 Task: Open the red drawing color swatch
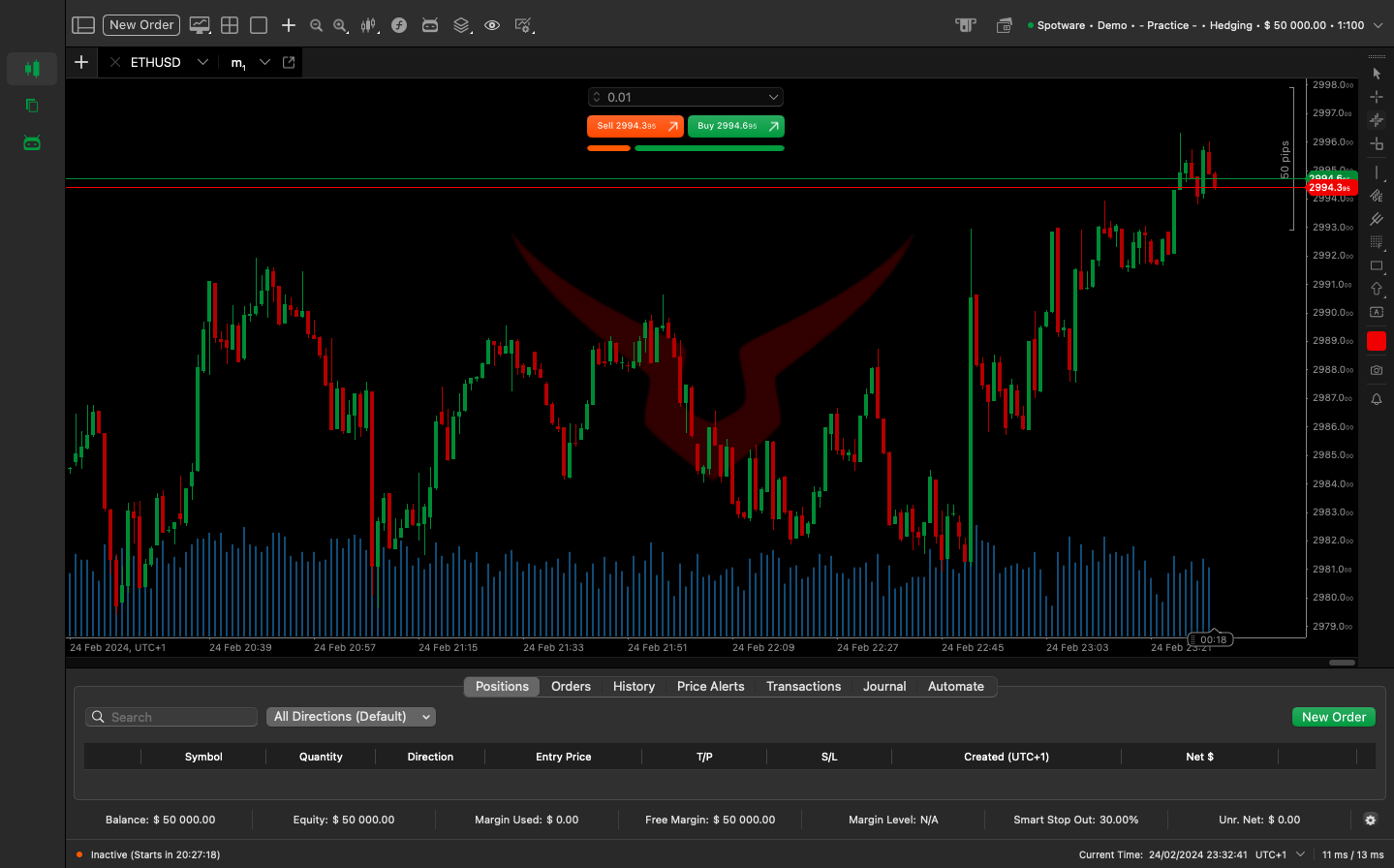pos(1377,341)
